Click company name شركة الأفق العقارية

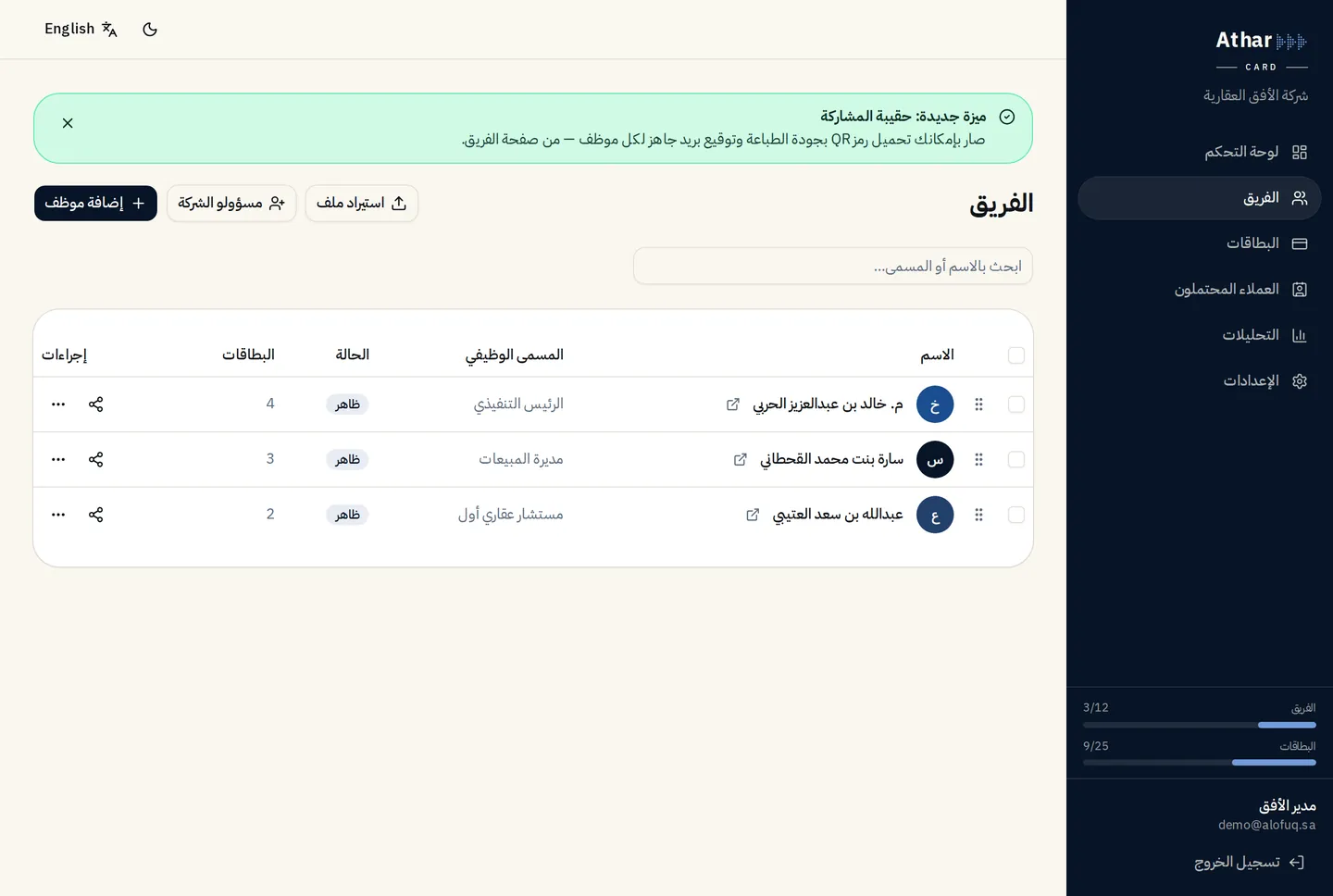1255,96
